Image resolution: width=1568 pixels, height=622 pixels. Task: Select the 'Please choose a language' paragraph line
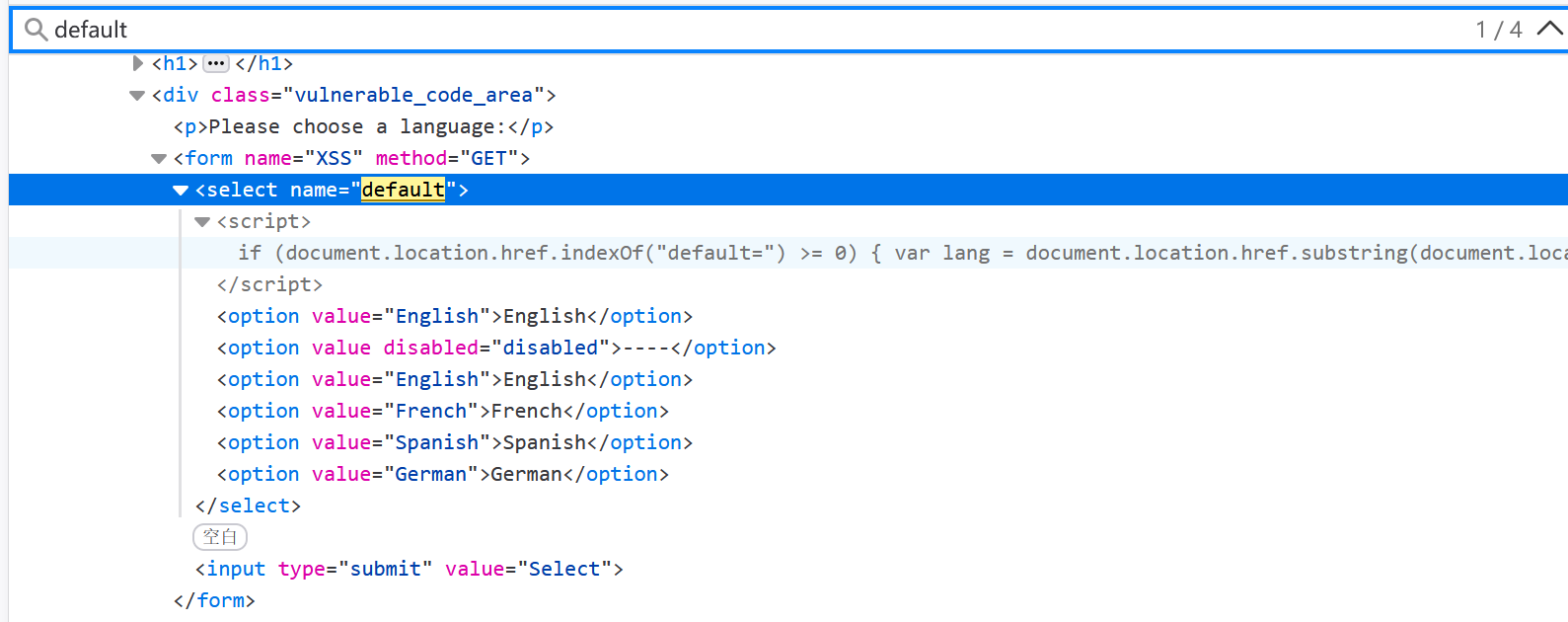coord(363,126)
